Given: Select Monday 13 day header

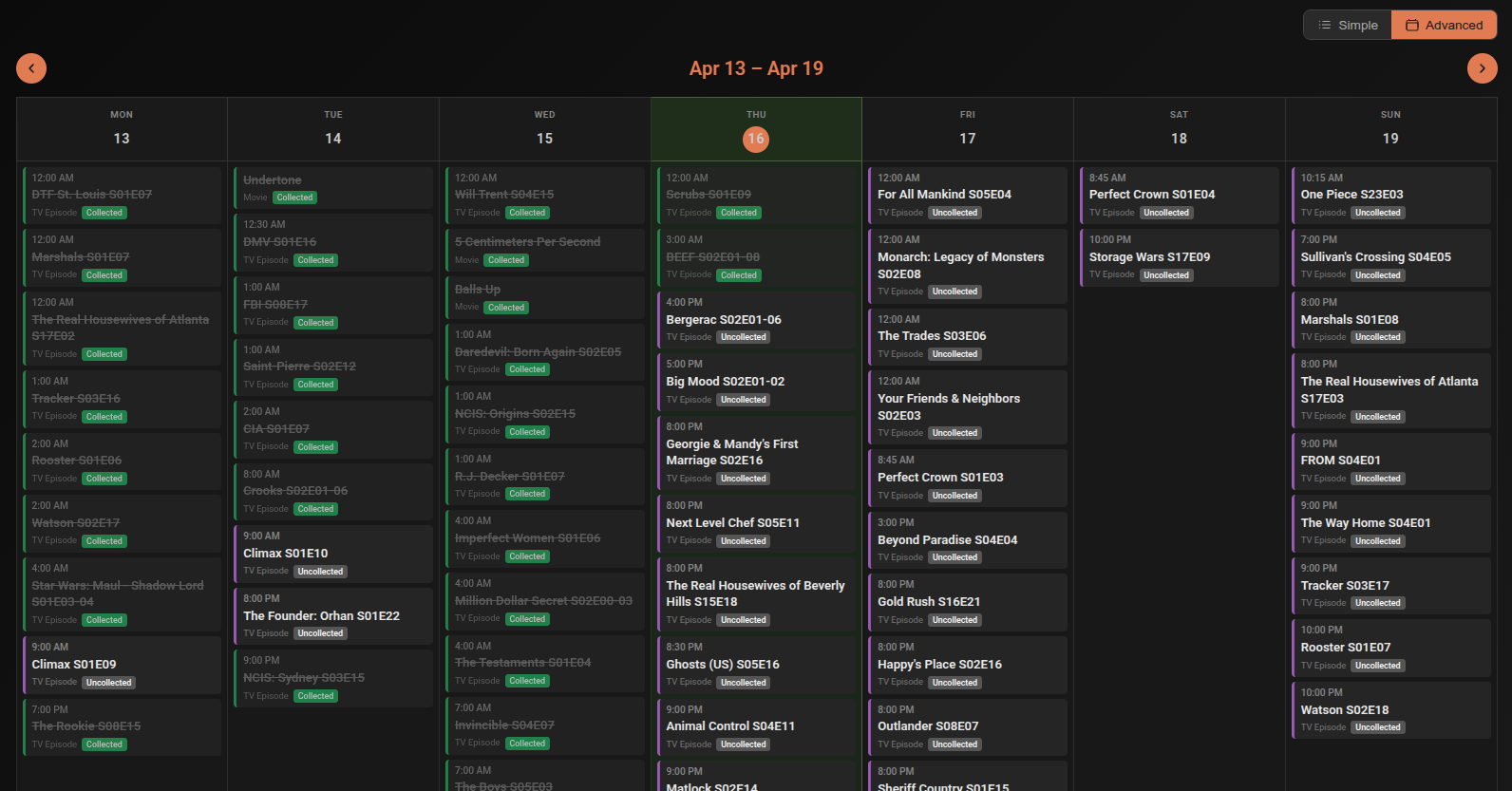Looking at the screenshot, I should (x=122, y=129).
